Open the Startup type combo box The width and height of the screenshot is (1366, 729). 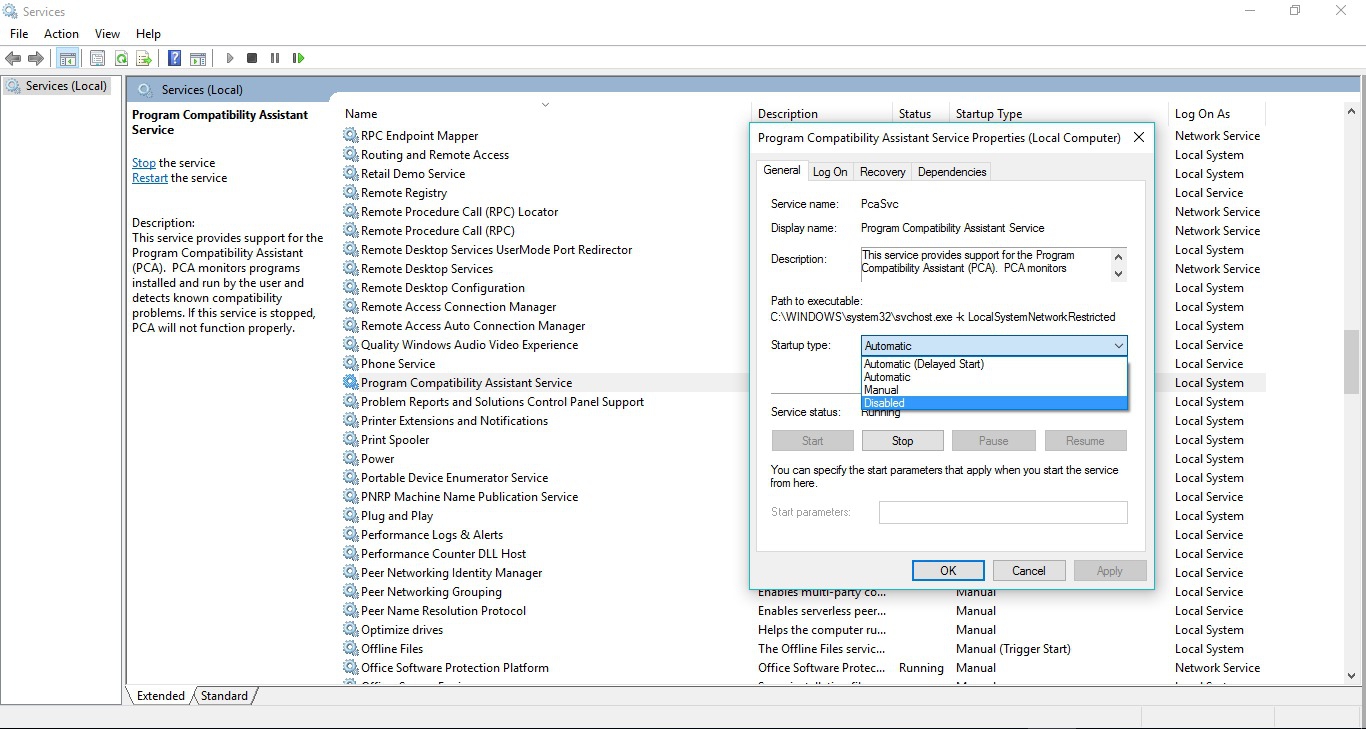[994, 346]
